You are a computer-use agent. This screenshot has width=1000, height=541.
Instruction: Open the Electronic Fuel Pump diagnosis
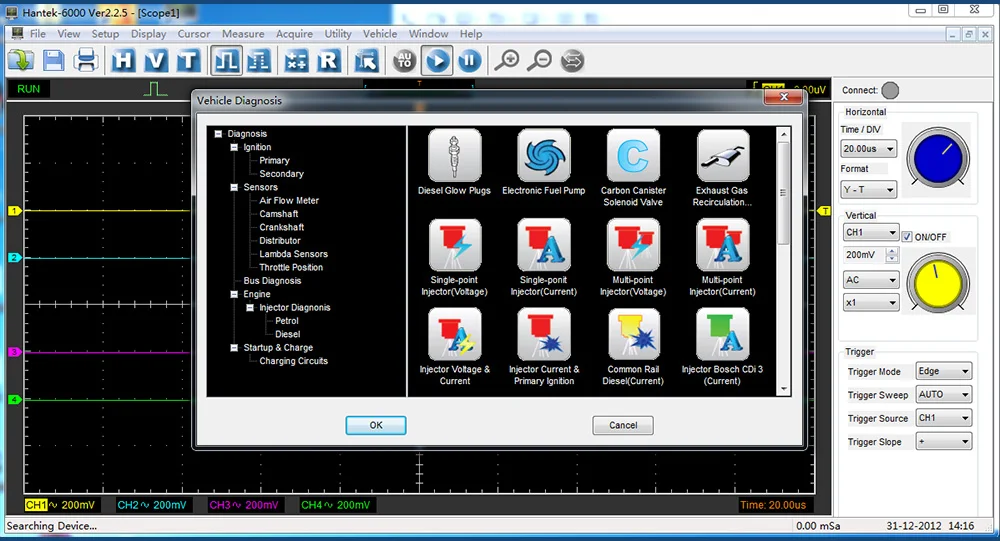[x=543, y=156]
